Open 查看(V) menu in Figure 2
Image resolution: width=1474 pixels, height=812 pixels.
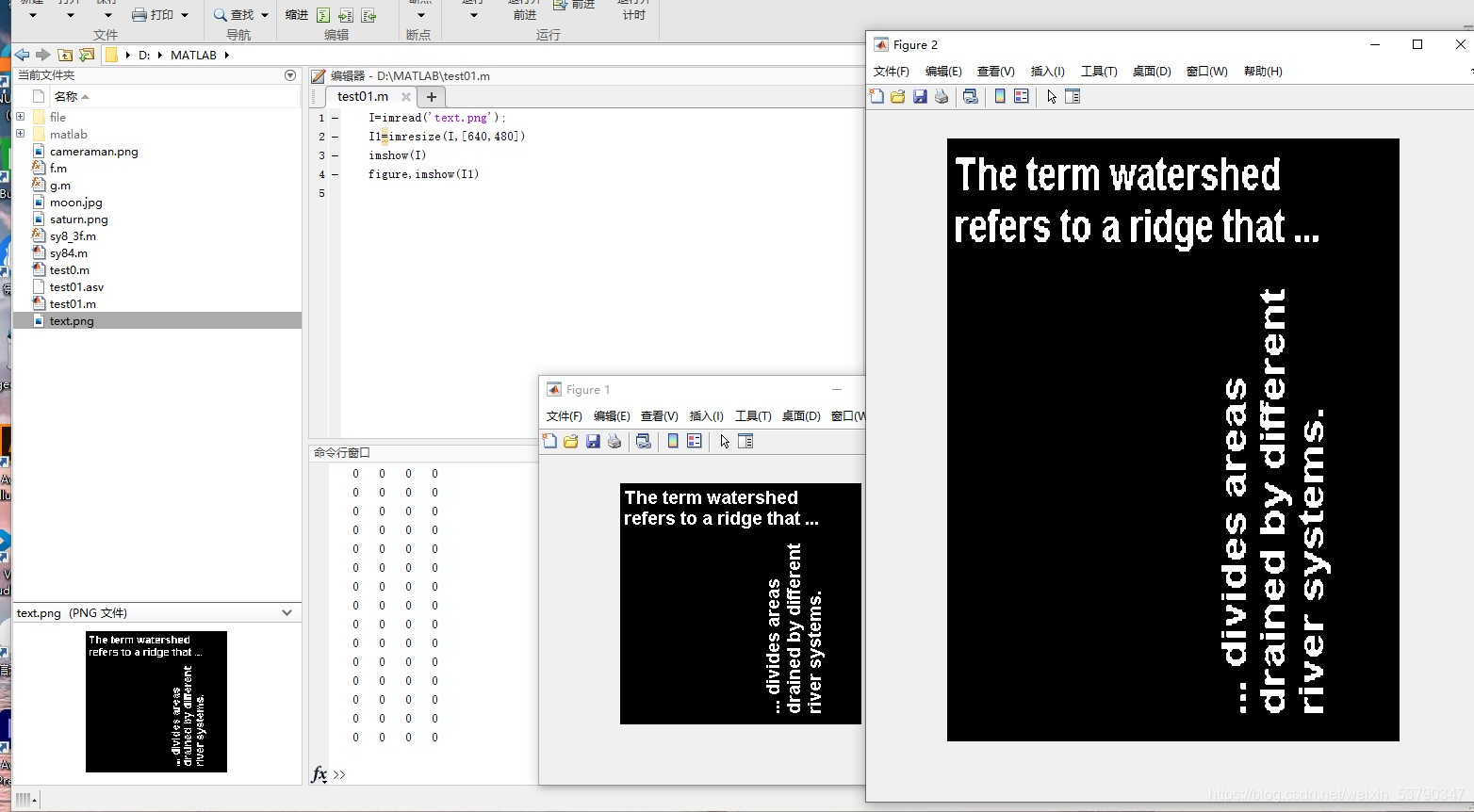click(996, 72)
